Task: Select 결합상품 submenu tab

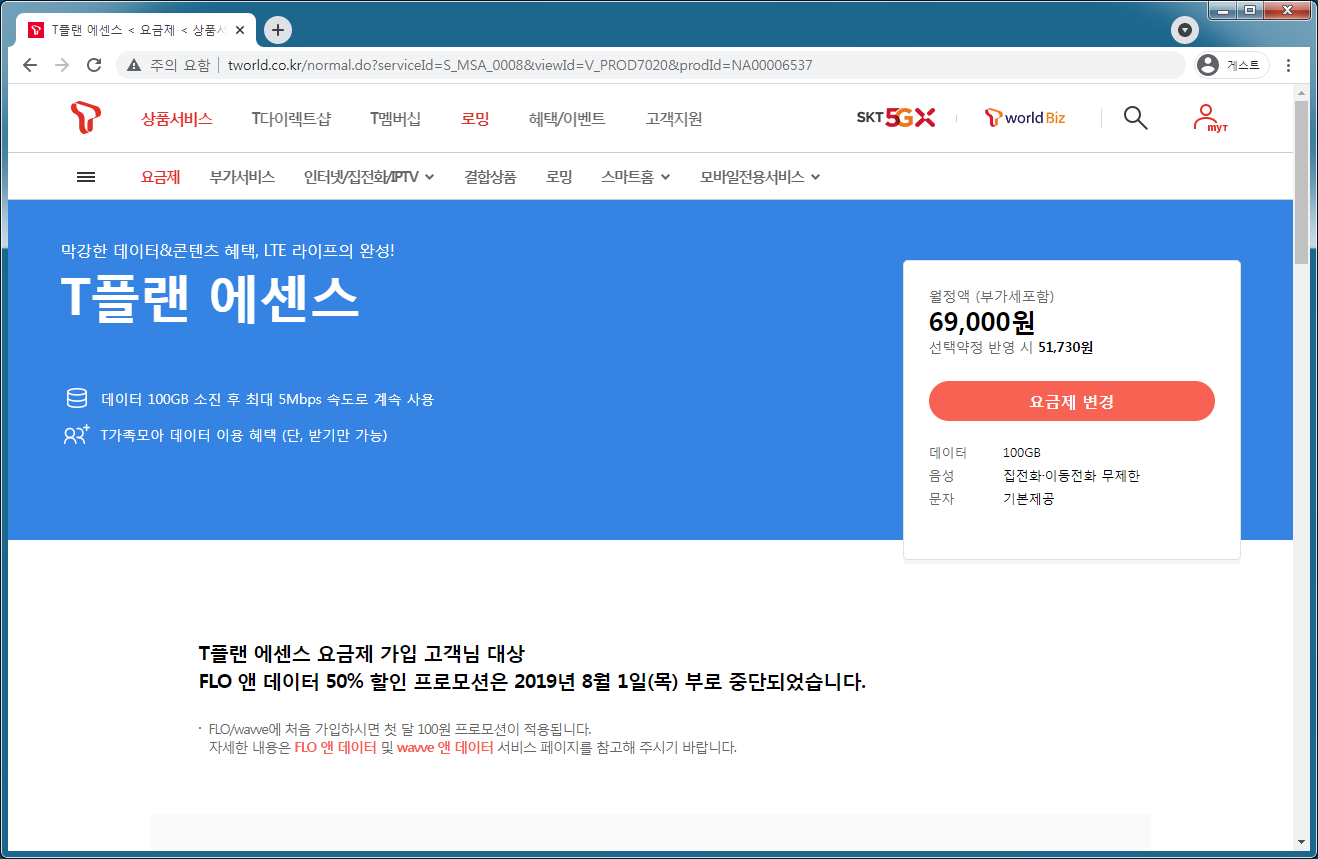Action: point(490,177)
